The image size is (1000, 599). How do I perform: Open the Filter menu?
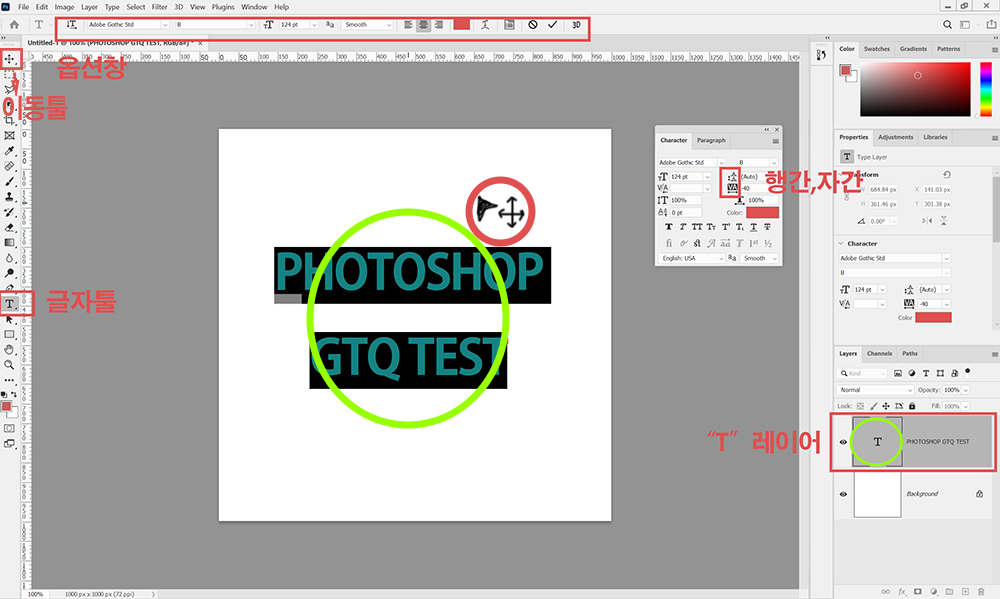(159, 7)
